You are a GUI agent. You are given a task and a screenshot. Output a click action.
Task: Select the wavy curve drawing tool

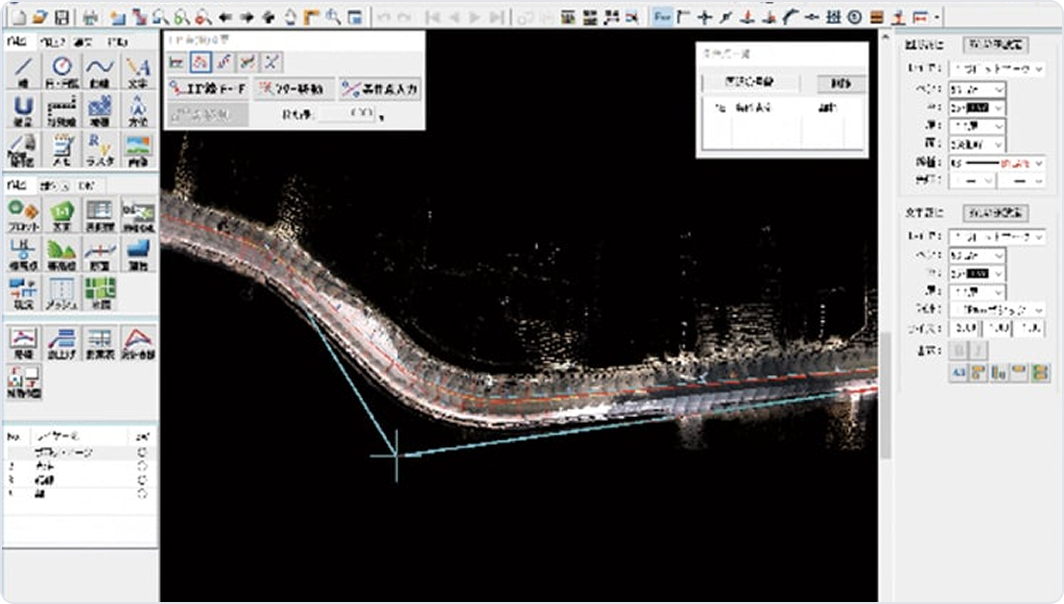(x=100, y=71)
